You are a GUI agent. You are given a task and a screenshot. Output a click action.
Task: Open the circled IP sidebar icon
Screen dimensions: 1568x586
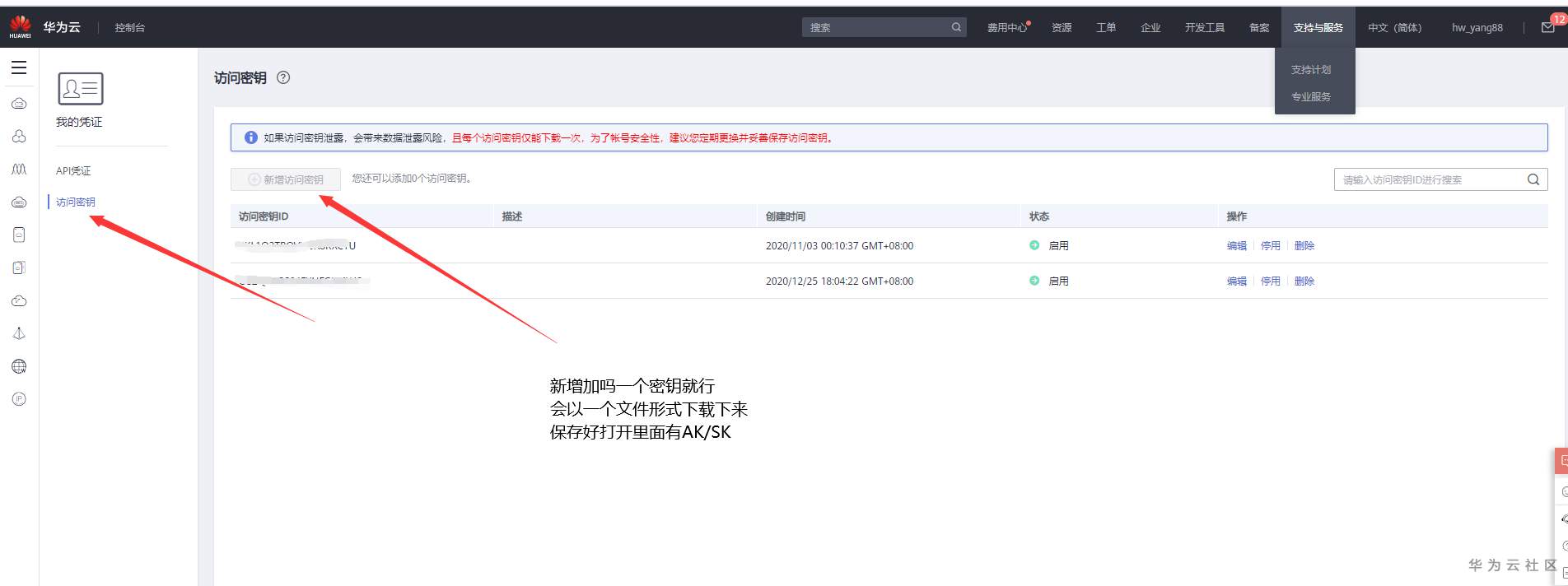pyautogui.click(x=19, y=399)
